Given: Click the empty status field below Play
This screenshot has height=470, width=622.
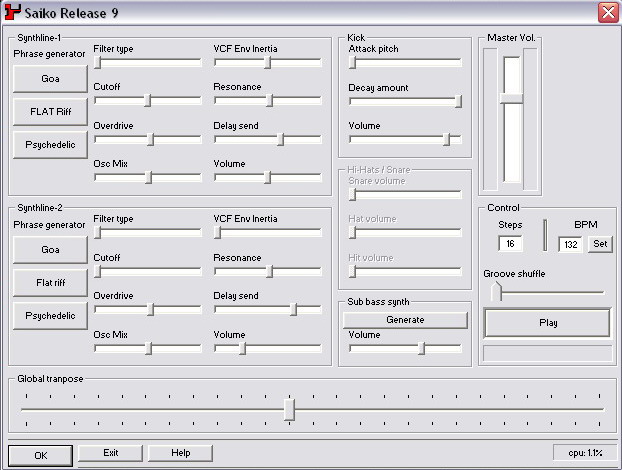Looking at the screenshot, I should (547, 353).
